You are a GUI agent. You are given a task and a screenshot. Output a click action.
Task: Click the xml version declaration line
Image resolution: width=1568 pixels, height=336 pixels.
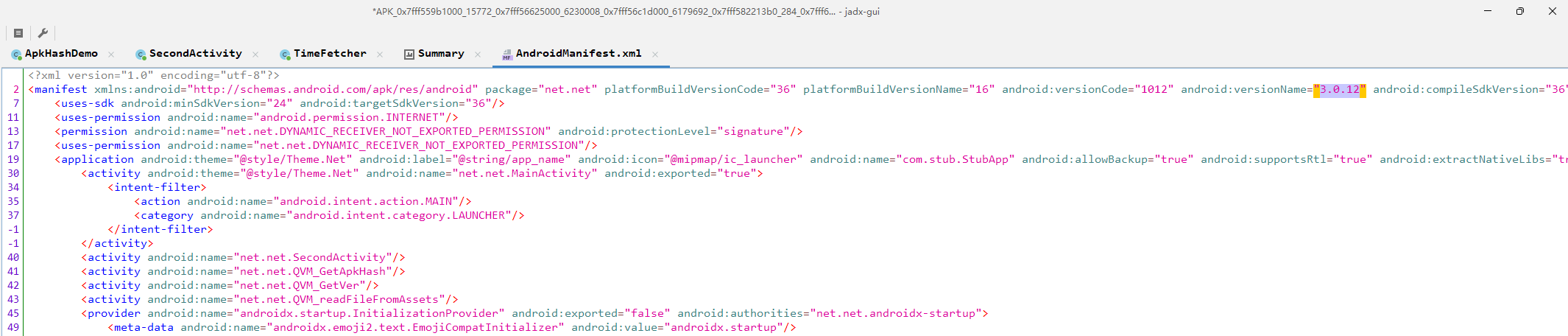(154, 76)
